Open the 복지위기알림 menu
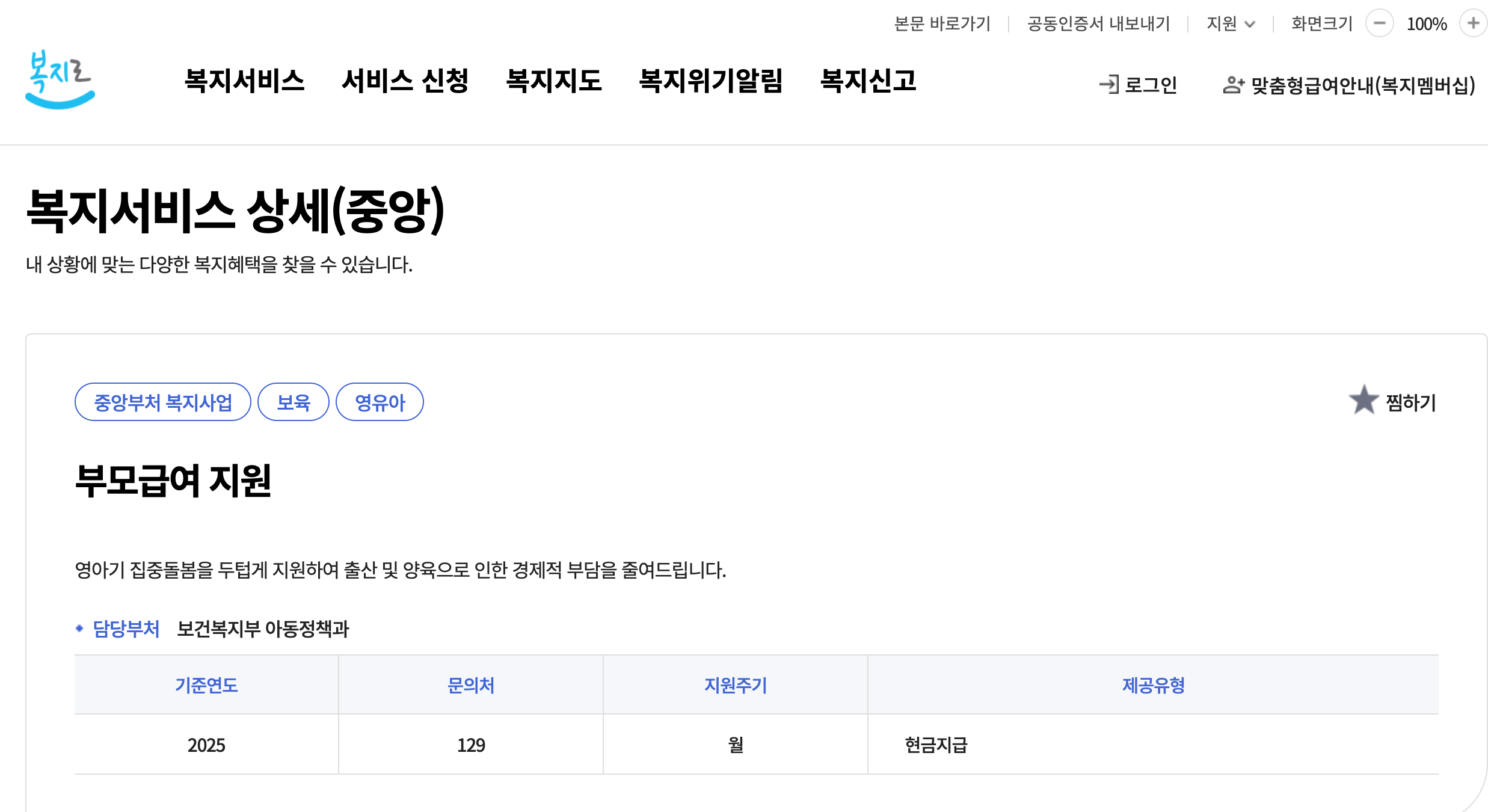This screenshot has width=1488, height=812. coord(711,81)
